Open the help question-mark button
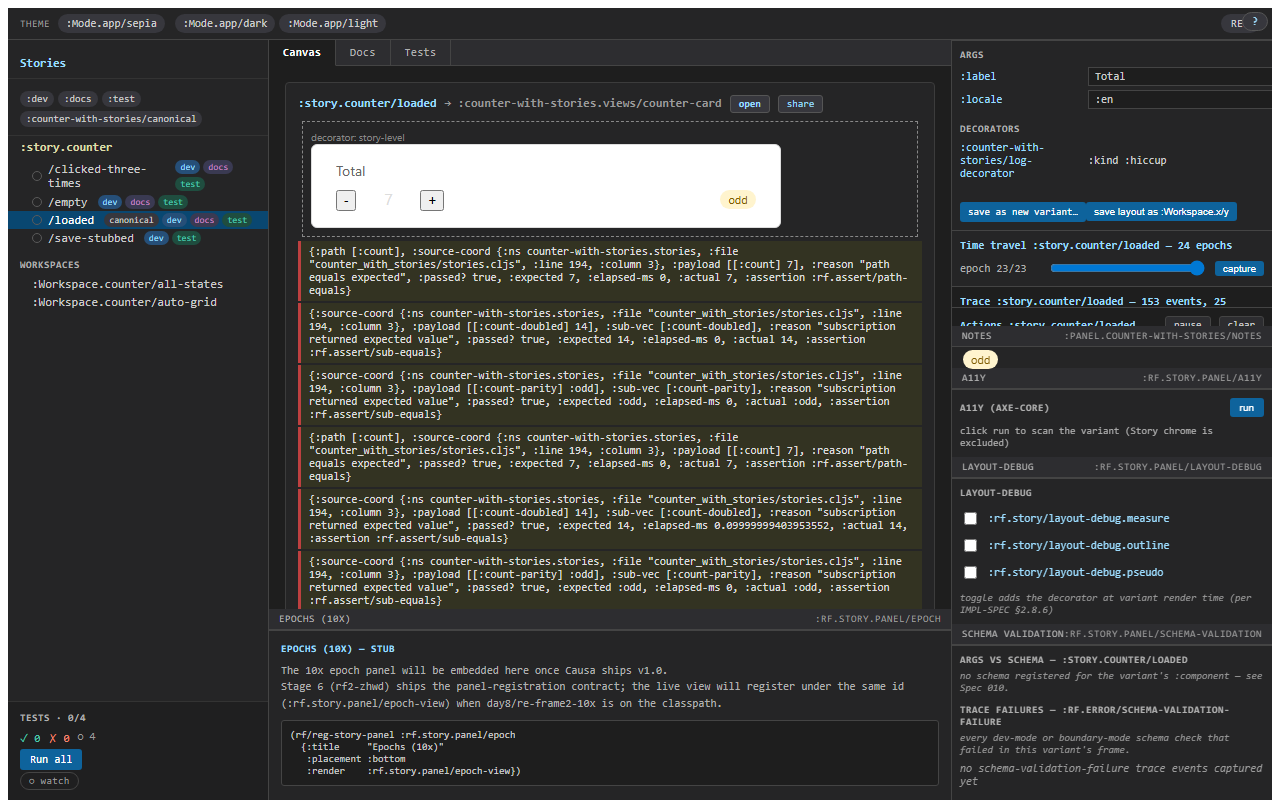The height and width of the screenshot is (800, 1280). point(1255,21)
